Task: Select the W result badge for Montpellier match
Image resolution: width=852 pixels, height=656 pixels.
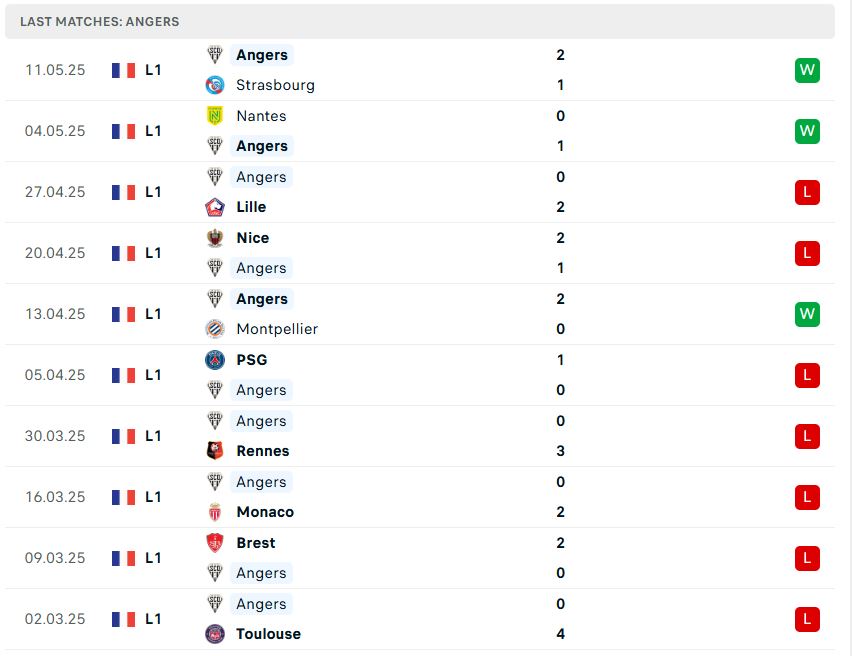Action: pyautogui.click(x=807, y=314)
